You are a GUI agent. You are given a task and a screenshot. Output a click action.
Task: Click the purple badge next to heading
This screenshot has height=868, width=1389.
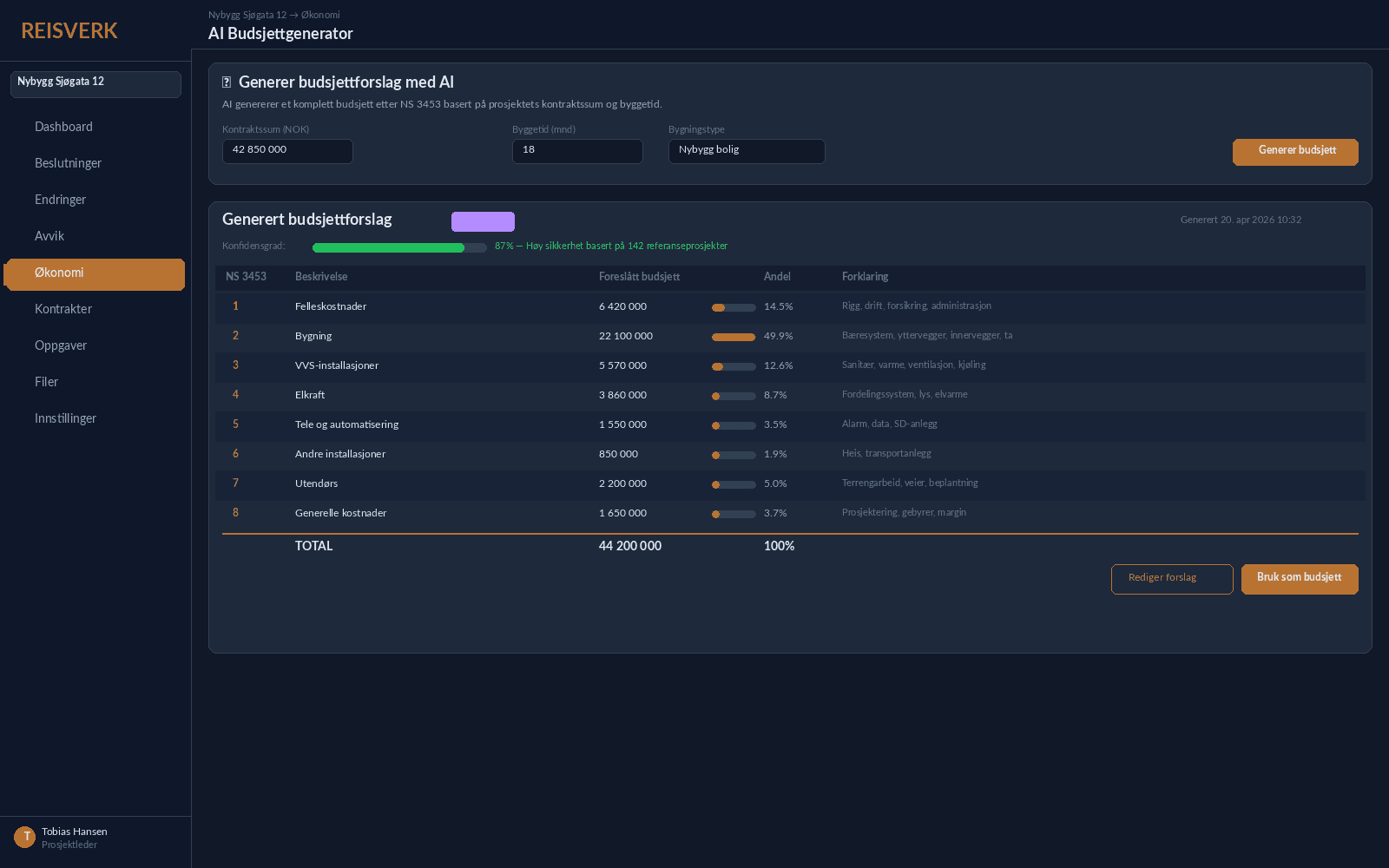(483, 221)
